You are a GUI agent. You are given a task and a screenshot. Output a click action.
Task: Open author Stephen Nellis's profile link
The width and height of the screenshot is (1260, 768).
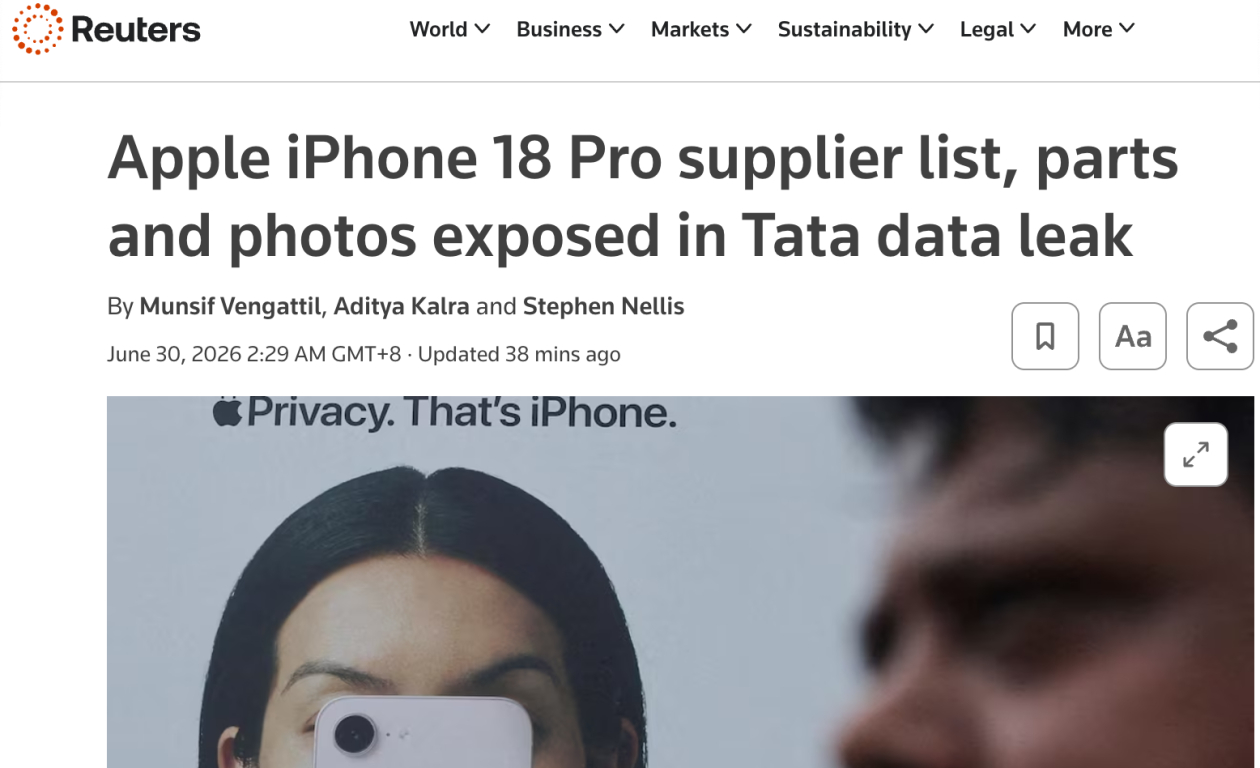[x=604, y=307]
